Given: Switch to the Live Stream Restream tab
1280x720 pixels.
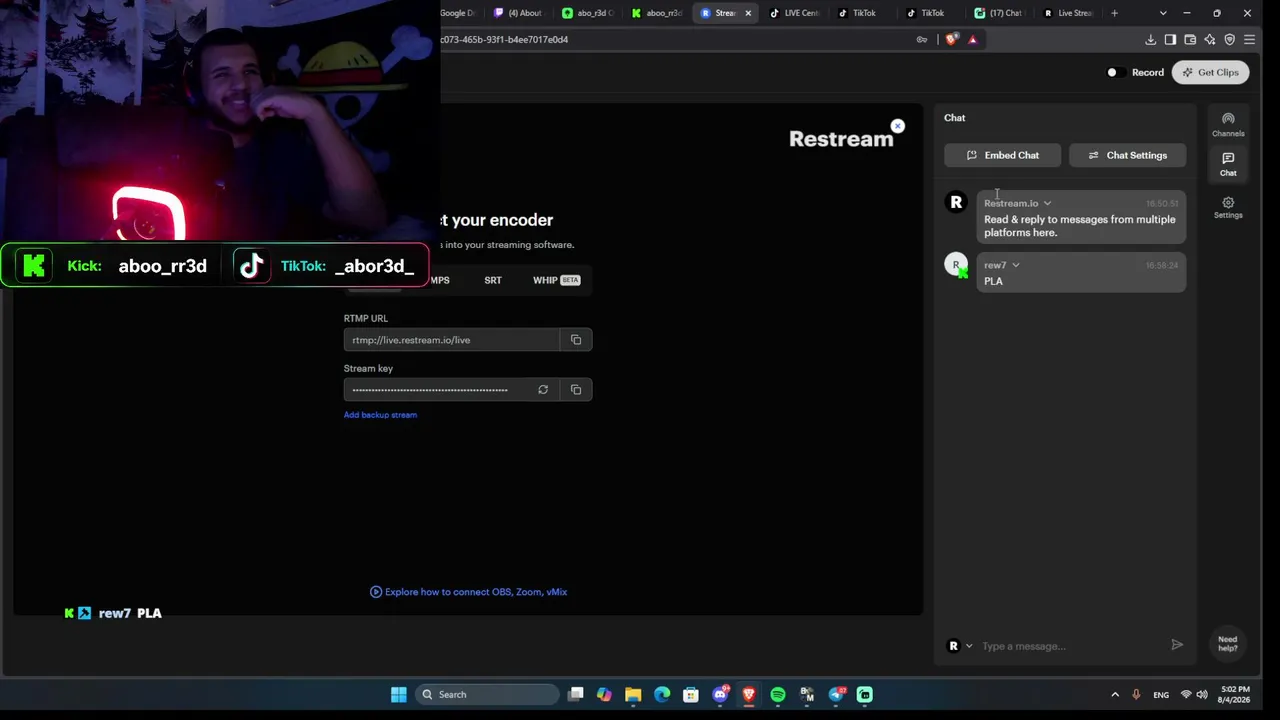Looking at the screenshot, I should click(1068, 13).
